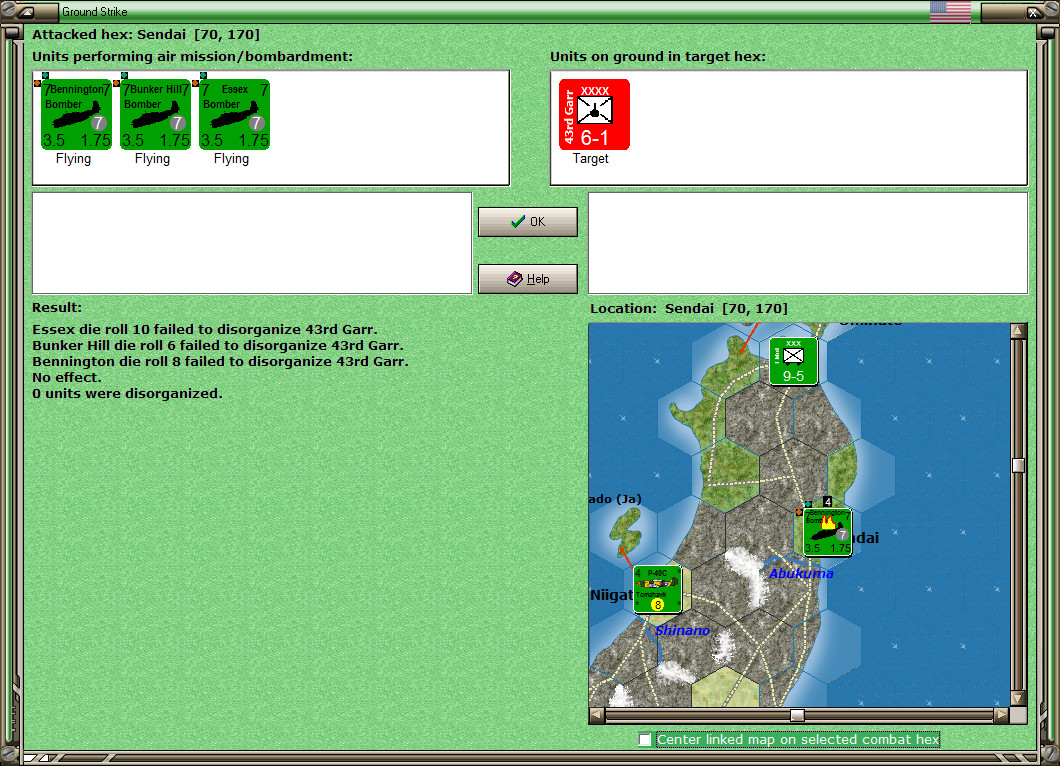Open the Help button

(528, 279)
